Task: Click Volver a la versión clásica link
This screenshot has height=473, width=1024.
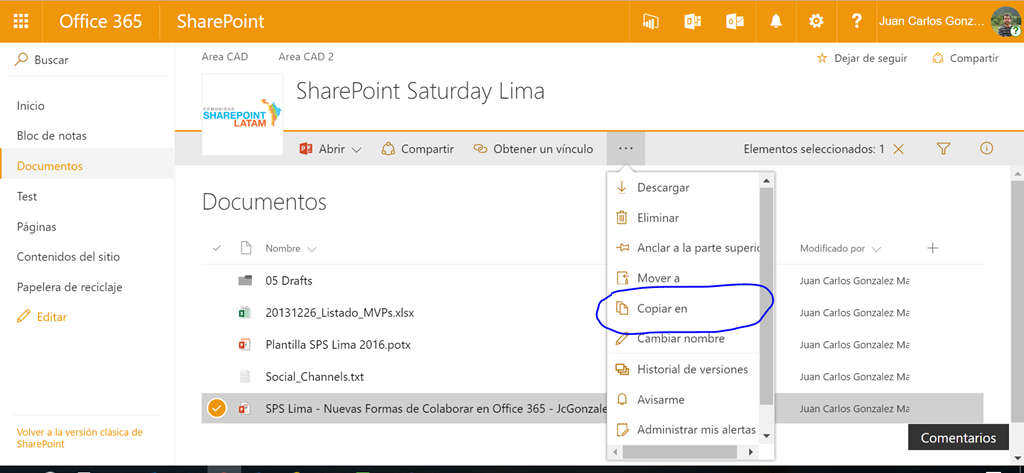Action: click(80, 438)
